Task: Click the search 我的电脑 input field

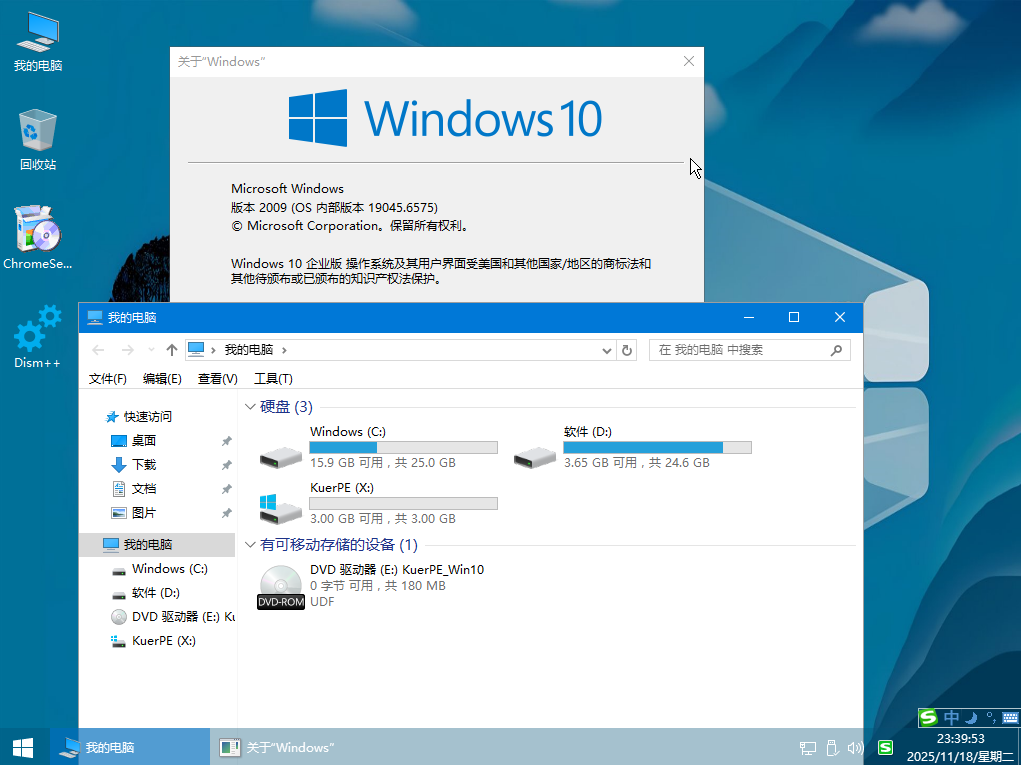Action: (x=740, y=350)
